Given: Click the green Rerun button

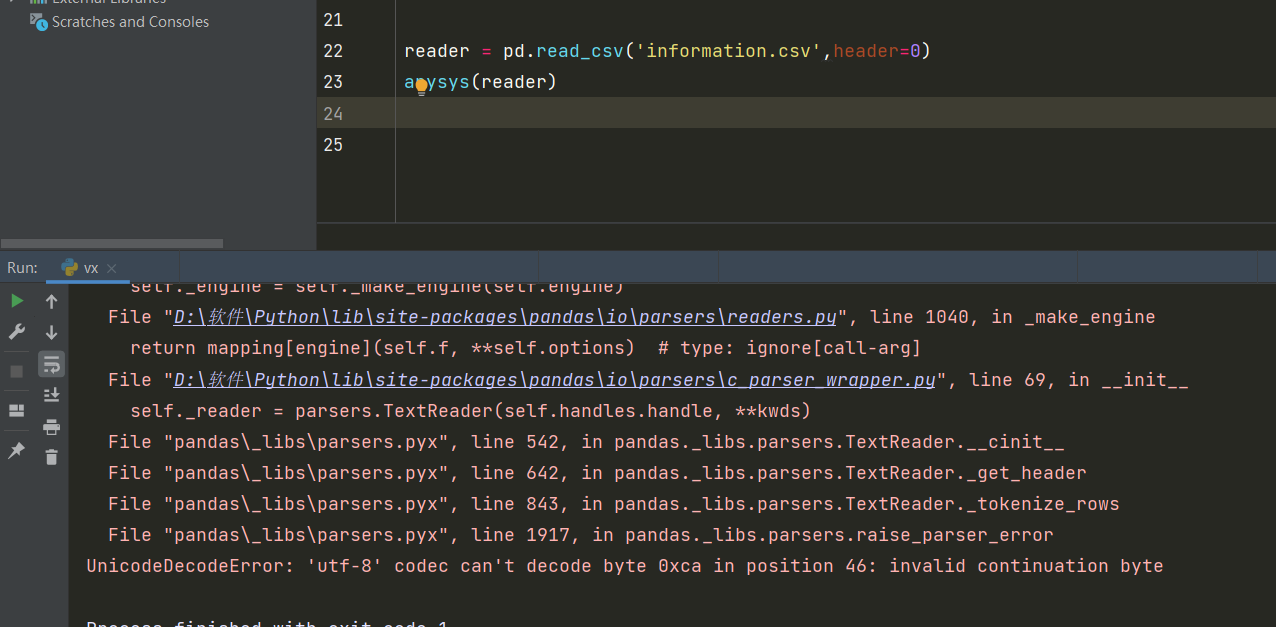Looking at the screenshot, I should tap(17, 301).
